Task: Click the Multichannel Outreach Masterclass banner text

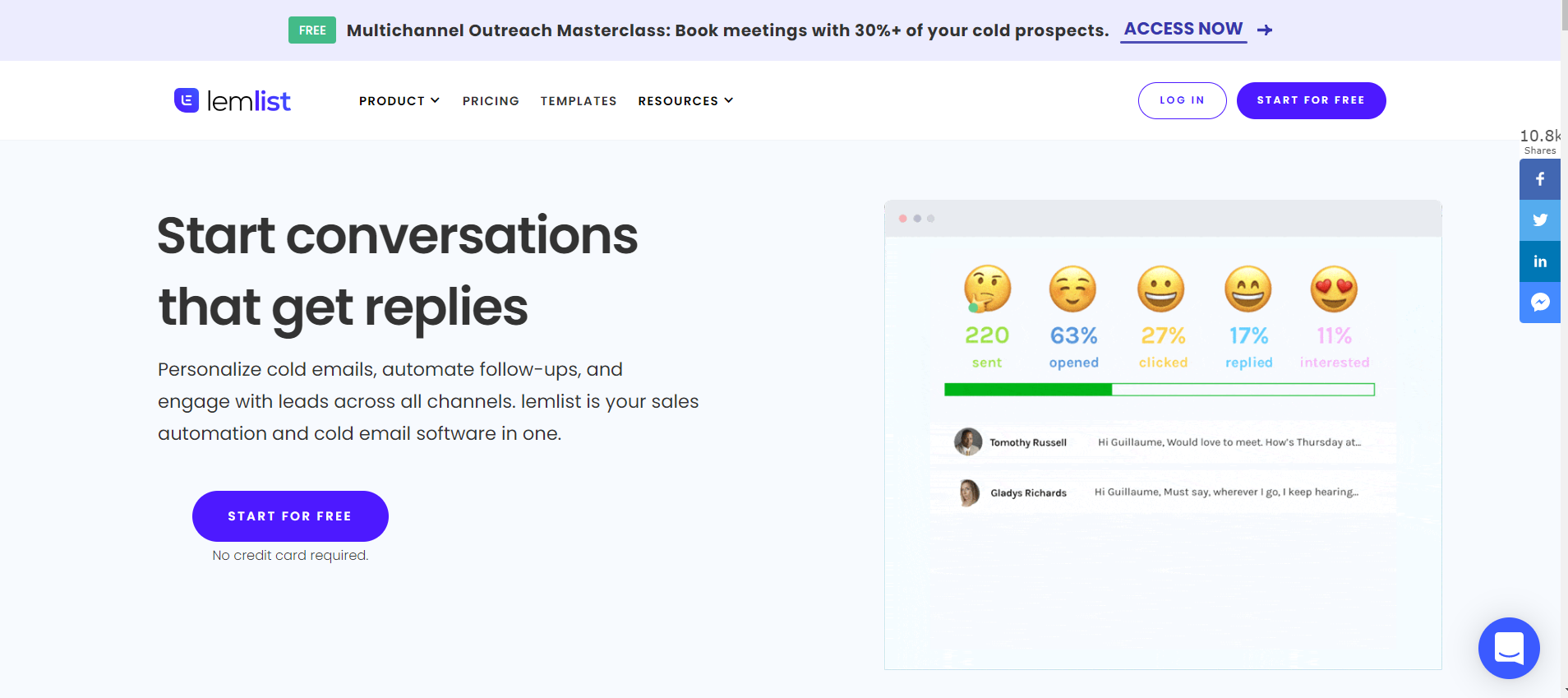Action: [727, 30]
